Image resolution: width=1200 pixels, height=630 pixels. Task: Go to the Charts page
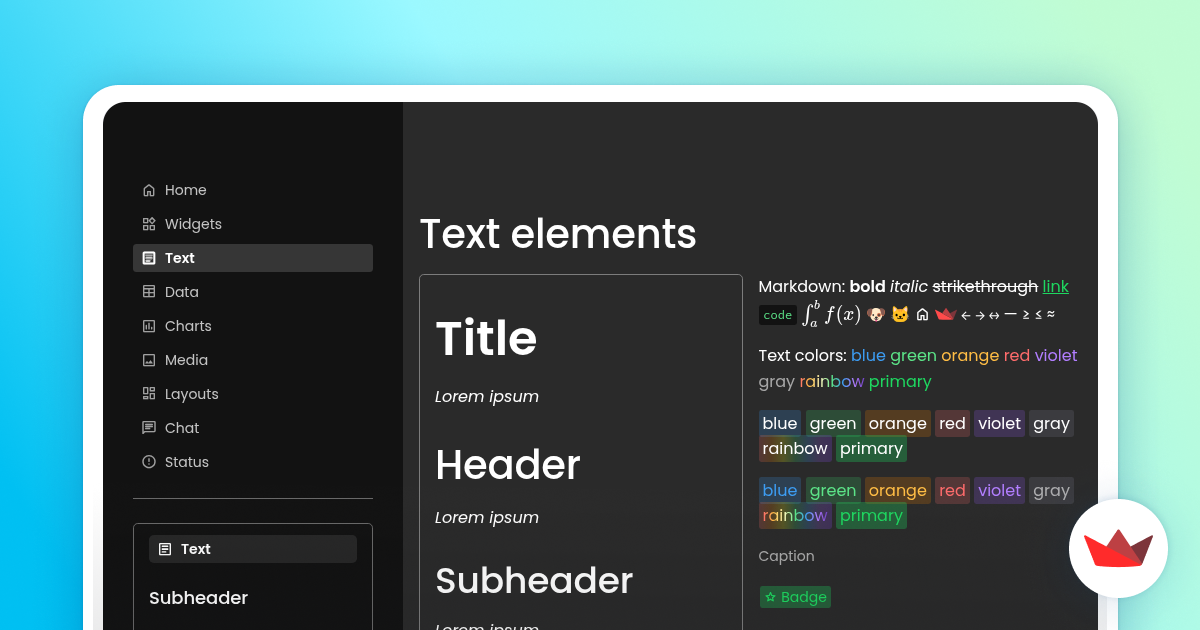coord(253,326)
